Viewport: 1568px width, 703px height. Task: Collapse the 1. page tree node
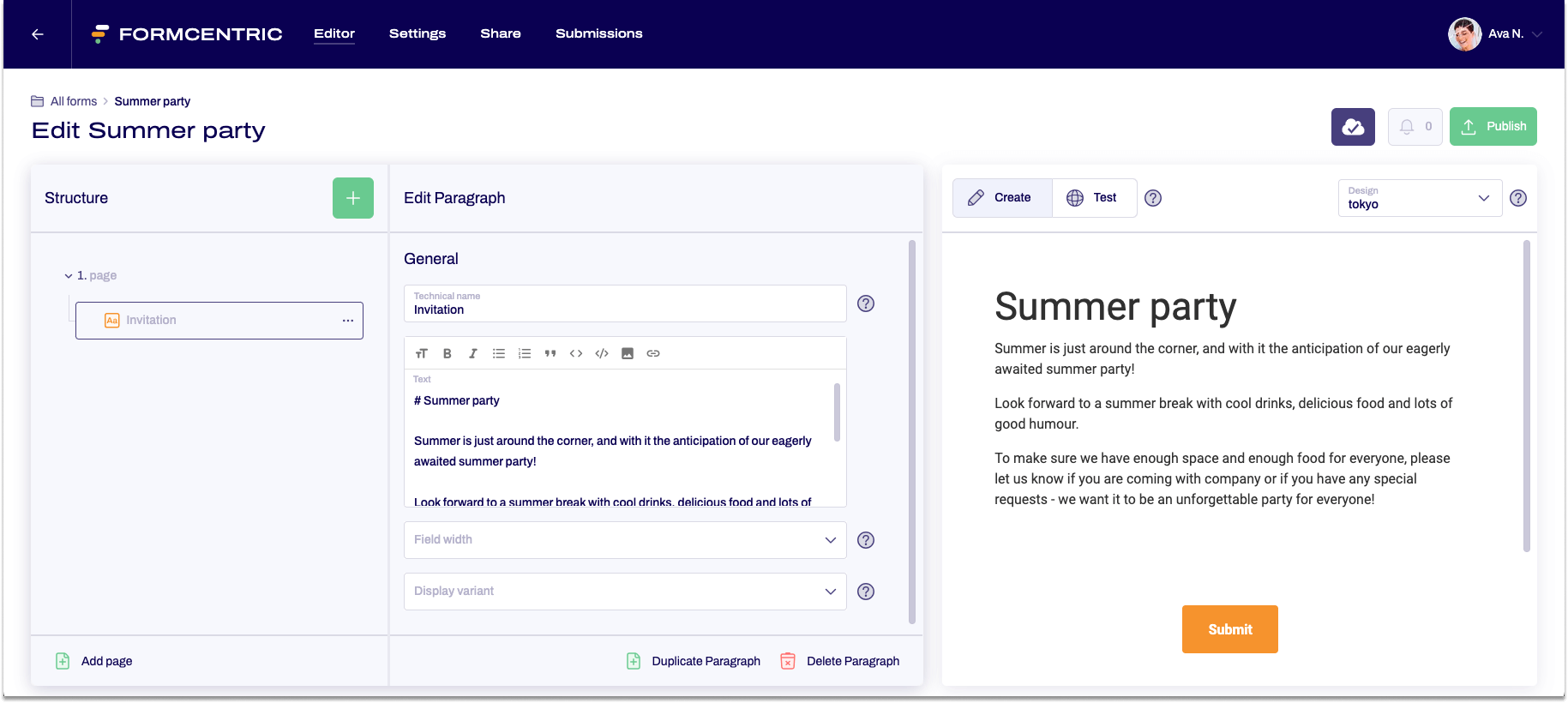pyautogui.click(x=69, y=276)
